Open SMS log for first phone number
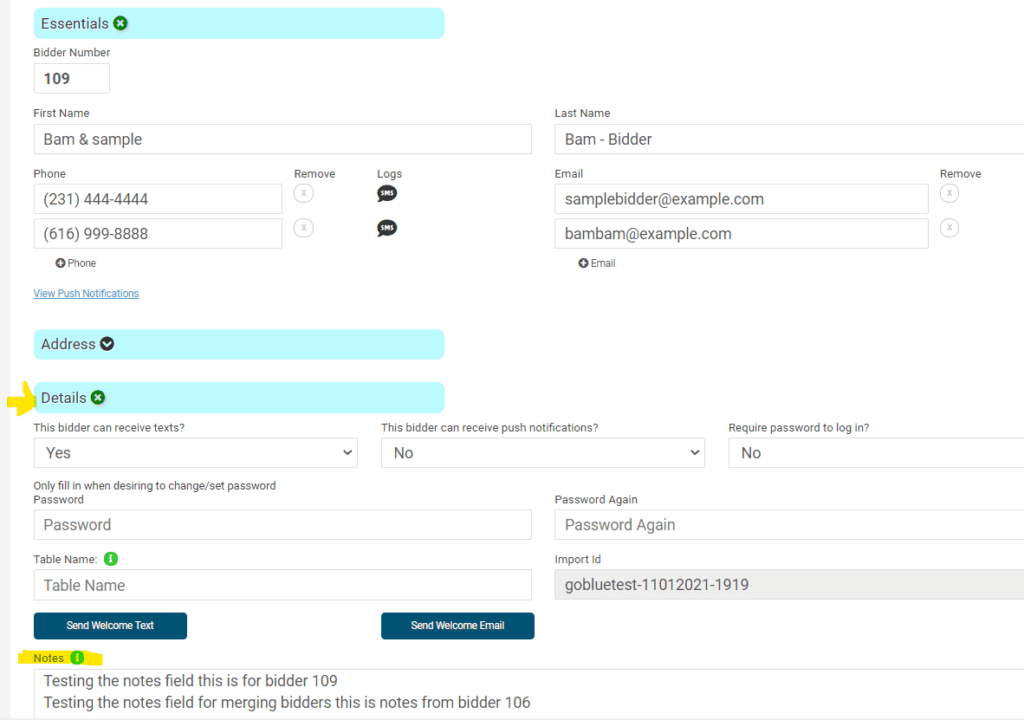This screenshot has width=1024, height=720. point(387,193)
